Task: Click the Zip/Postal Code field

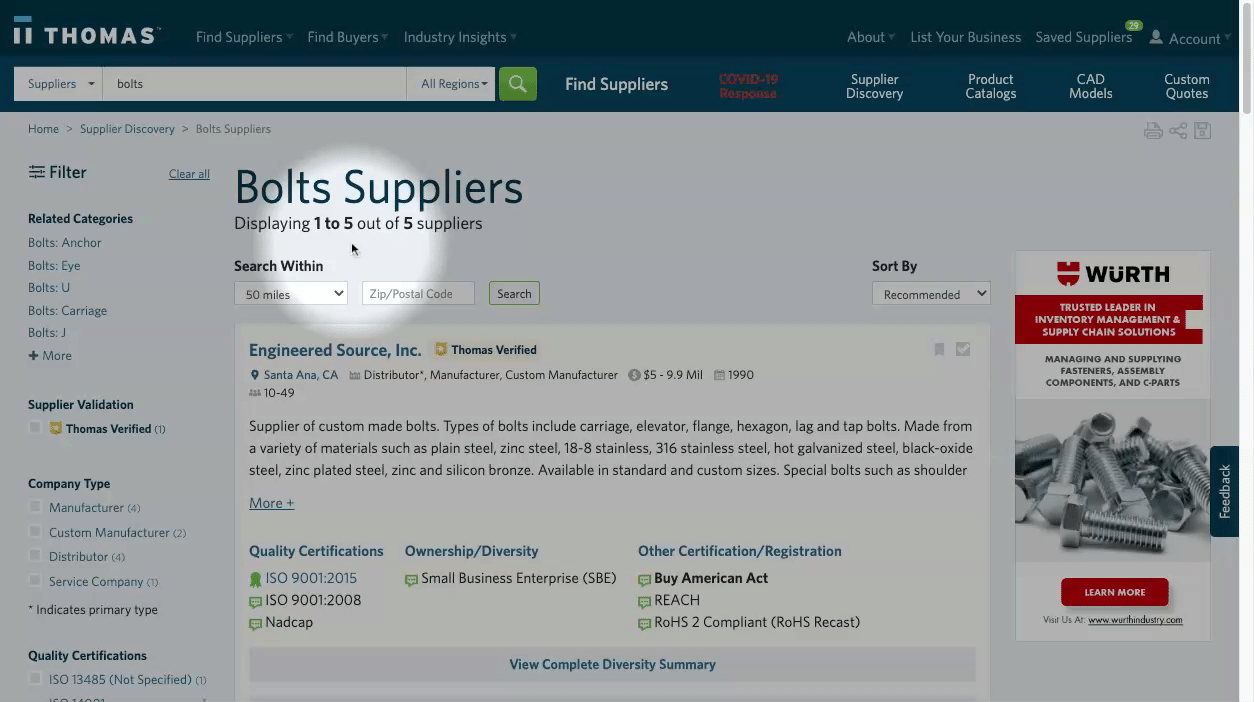Action: 418,294
